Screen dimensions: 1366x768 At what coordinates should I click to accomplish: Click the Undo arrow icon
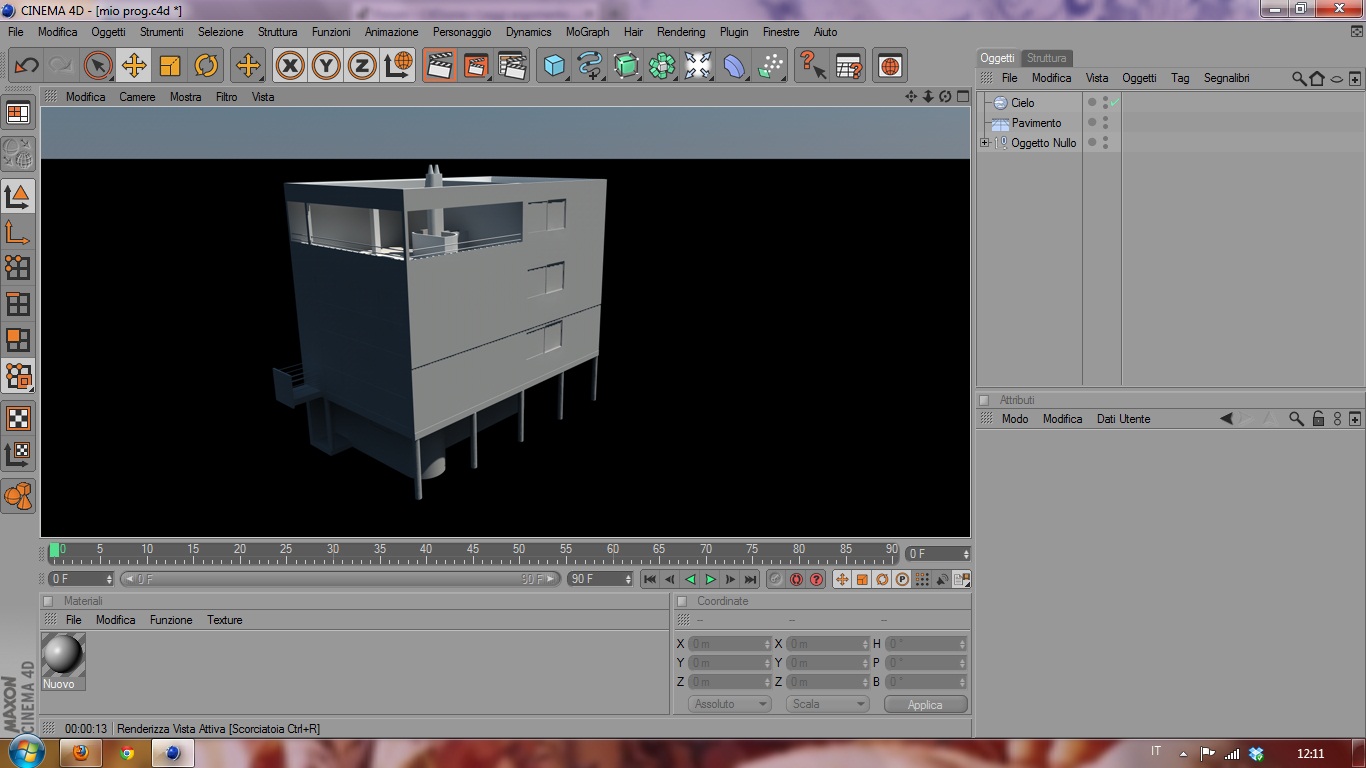(x=26, y=66)
